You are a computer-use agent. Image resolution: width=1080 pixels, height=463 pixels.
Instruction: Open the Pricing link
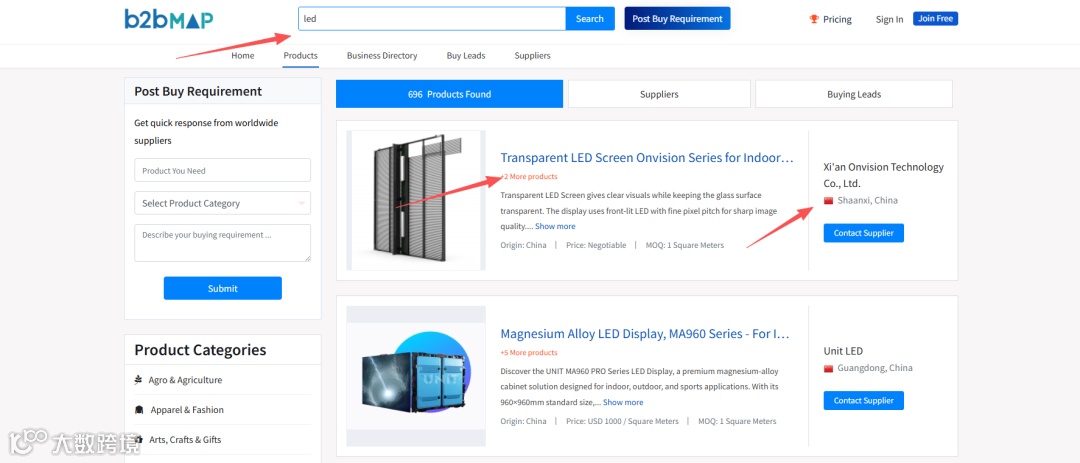pyautogui.click(x=837, y=19)
